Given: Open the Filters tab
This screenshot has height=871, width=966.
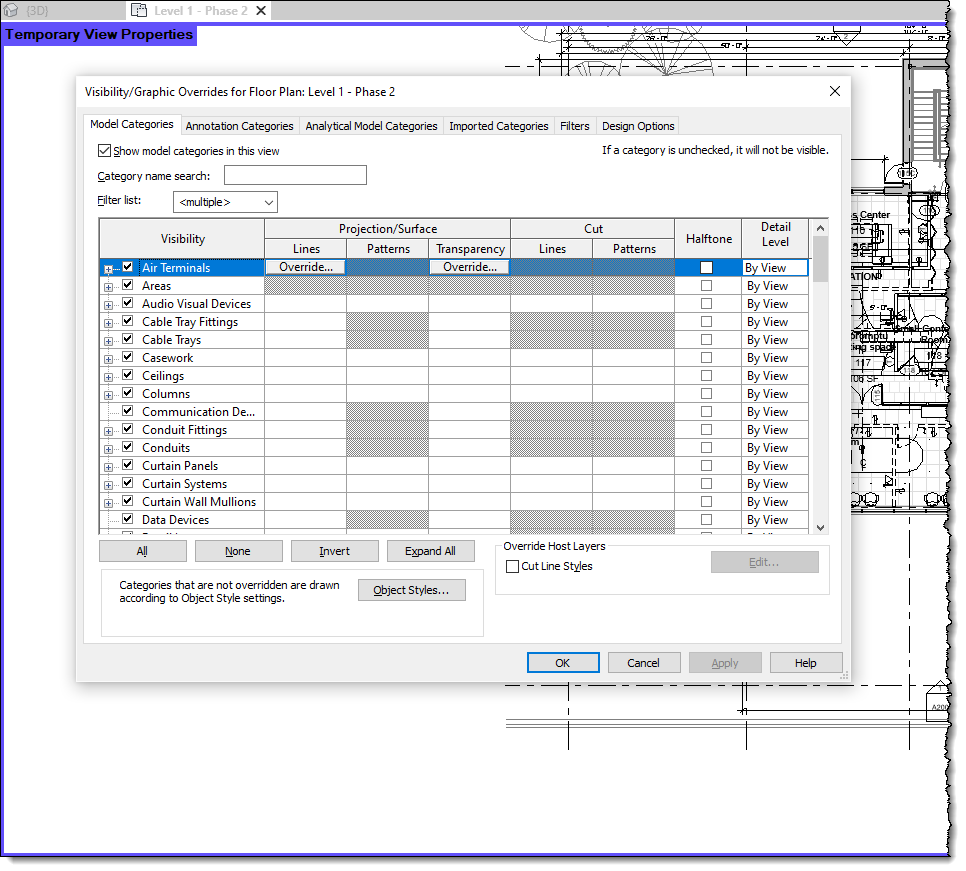Looking at the screenshot, I should click(575, 125).
